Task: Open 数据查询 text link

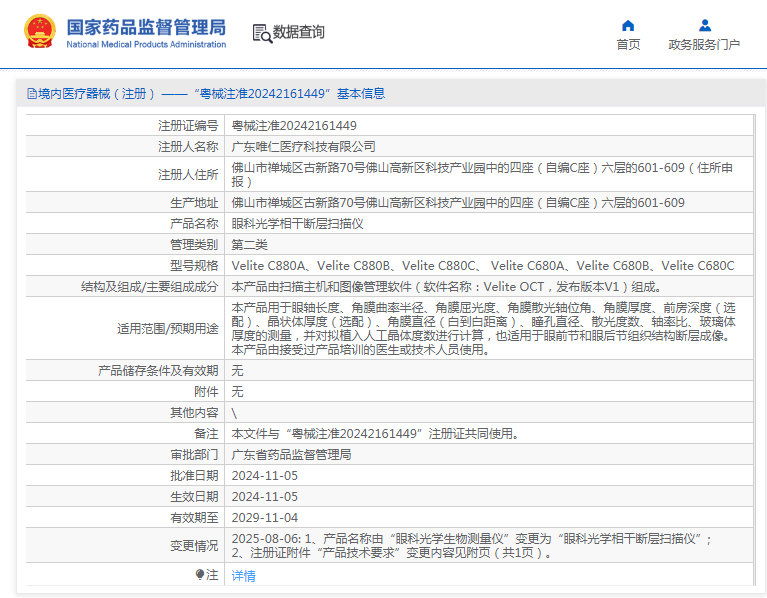Action: tap(299, 32)
